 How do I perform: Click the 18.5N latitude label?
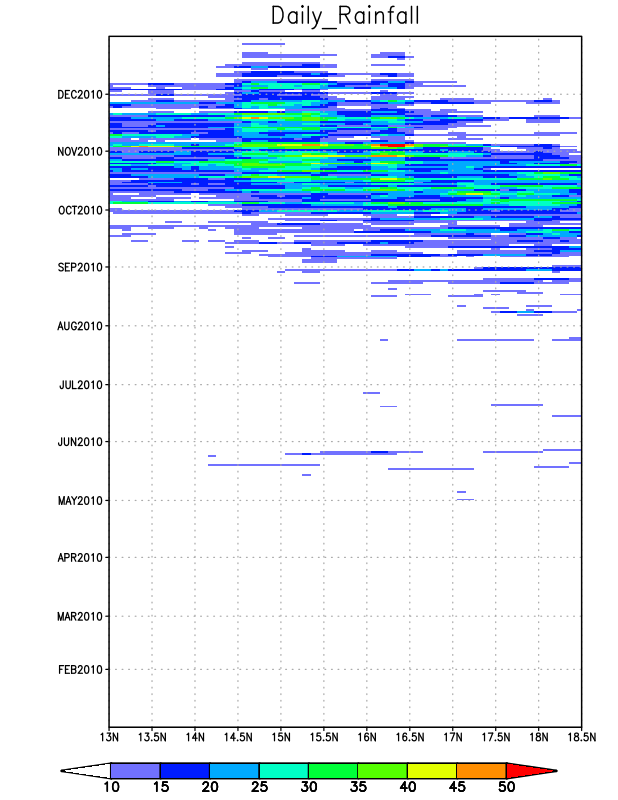[582, 737]
